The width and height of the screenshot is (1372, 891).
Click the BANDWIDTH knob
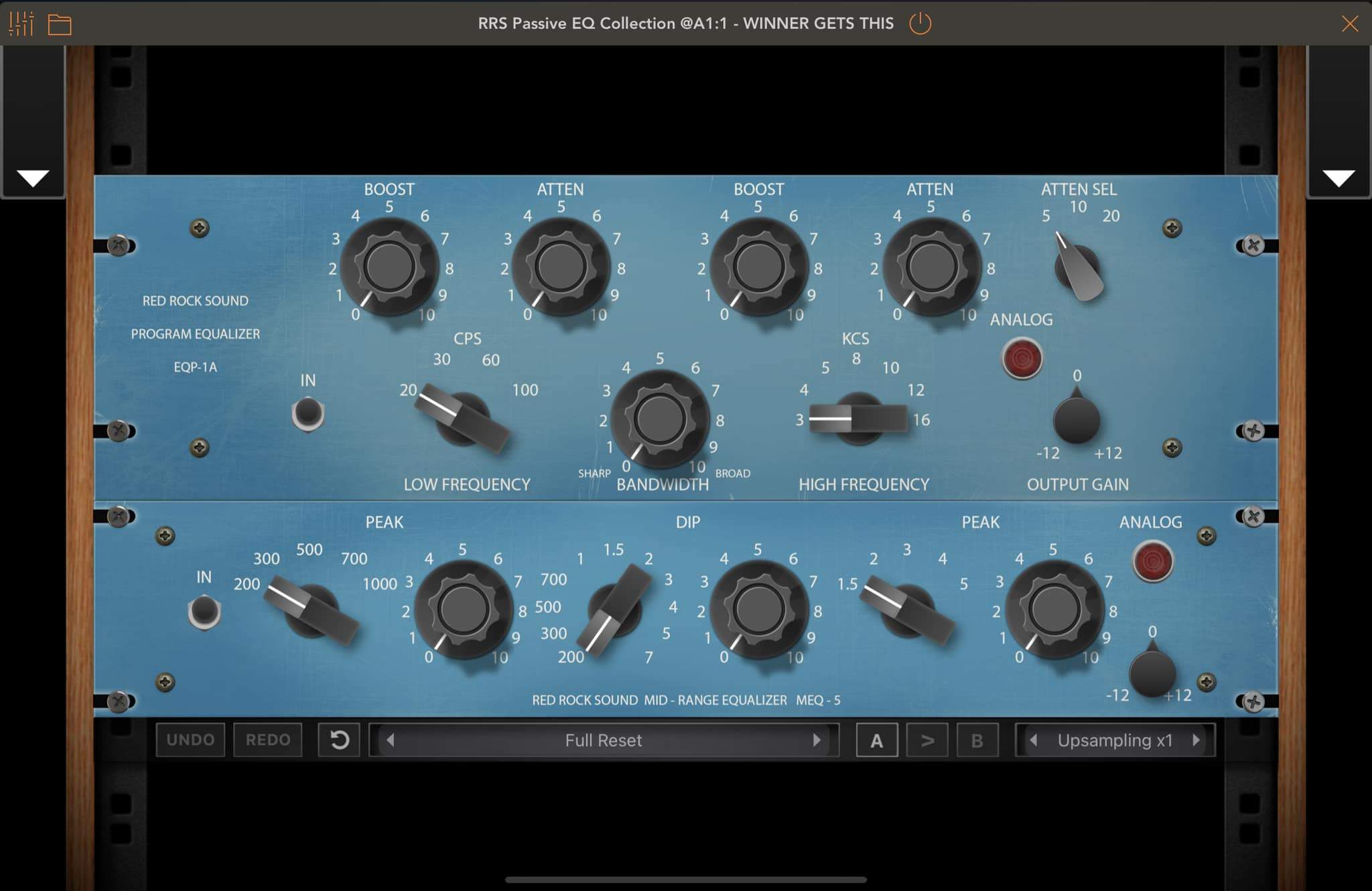point(660,418)
